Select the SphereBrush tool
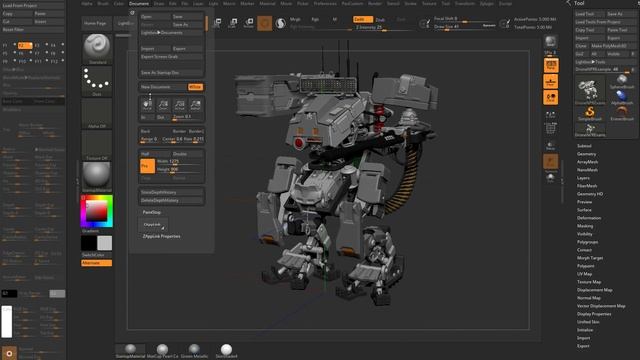The height and width of the screenshot is (360, 640). point(622,81)
